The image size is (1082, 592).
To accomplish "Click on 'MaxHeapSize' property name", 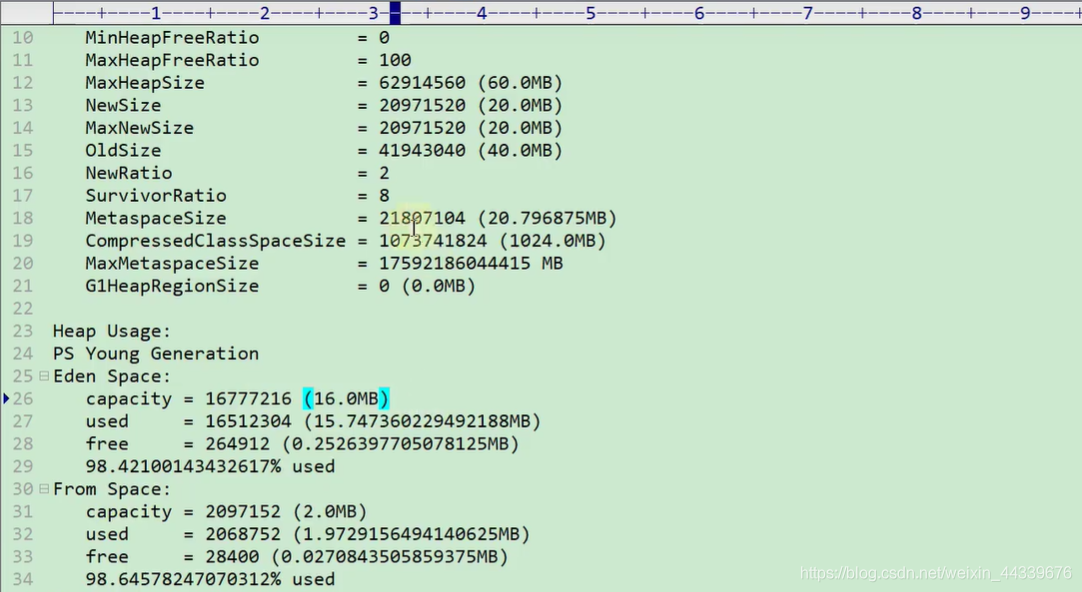I will [145, 83].
